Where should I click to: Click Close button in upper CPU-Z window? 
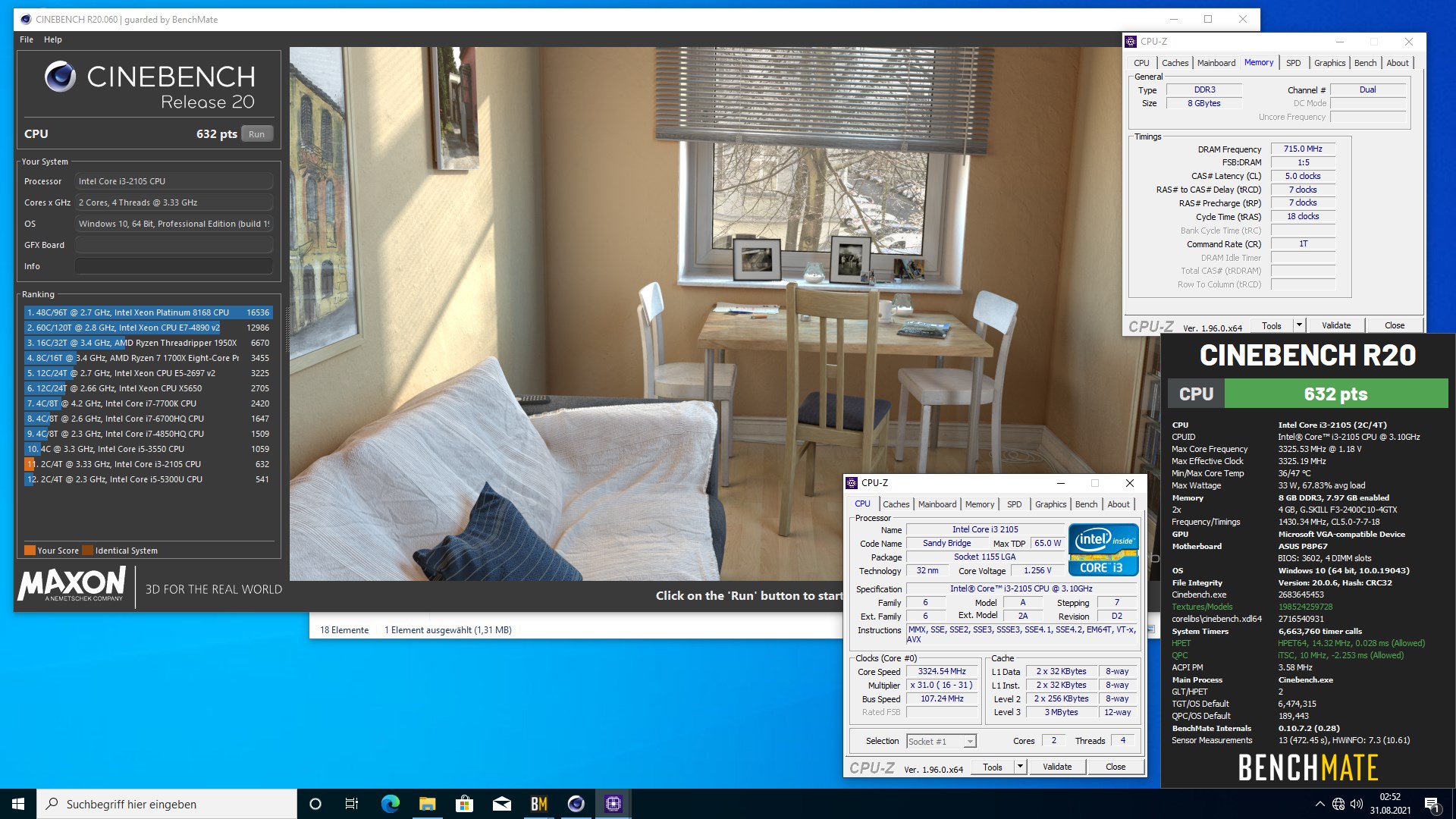click(1395, 325)
